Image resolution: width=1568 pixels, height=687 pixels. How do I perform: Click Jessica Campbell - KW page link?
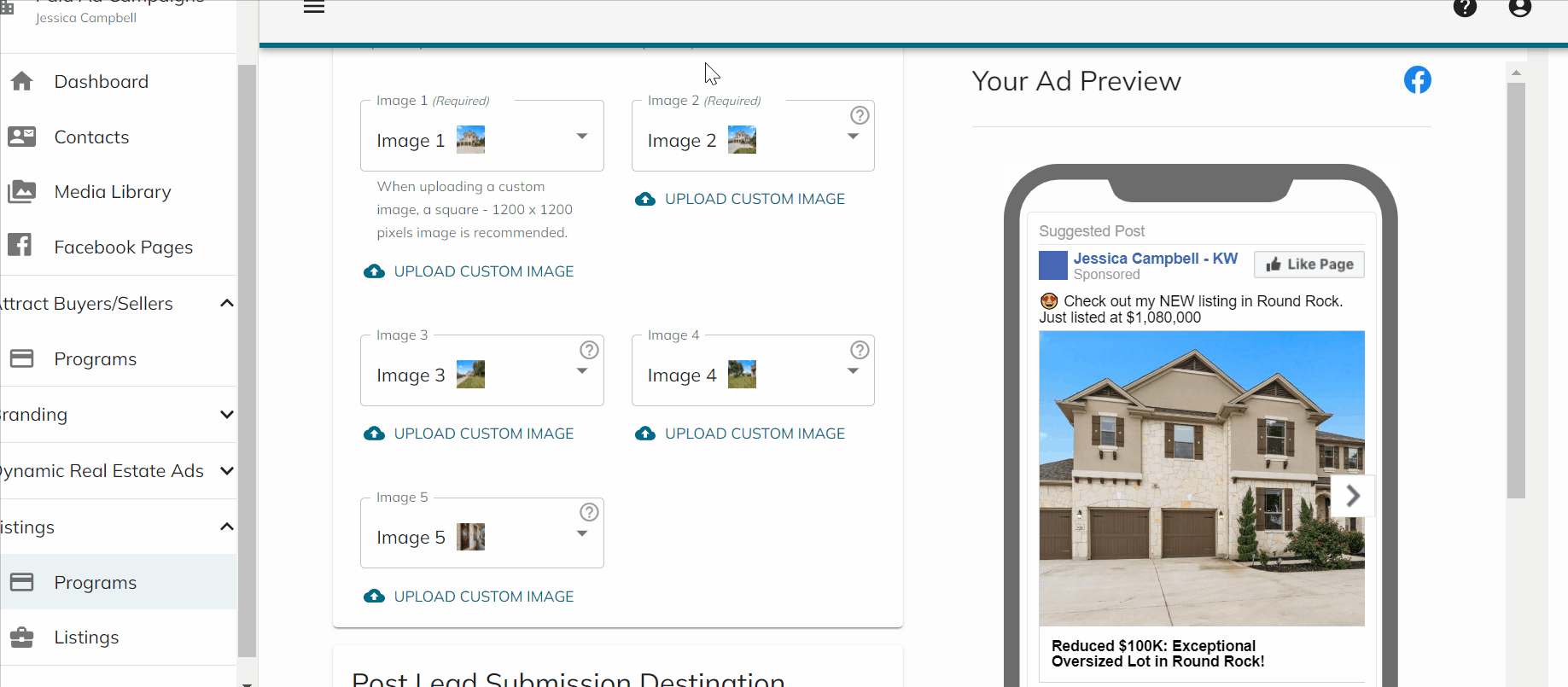pyautogui.click(x=1155, y=259)
